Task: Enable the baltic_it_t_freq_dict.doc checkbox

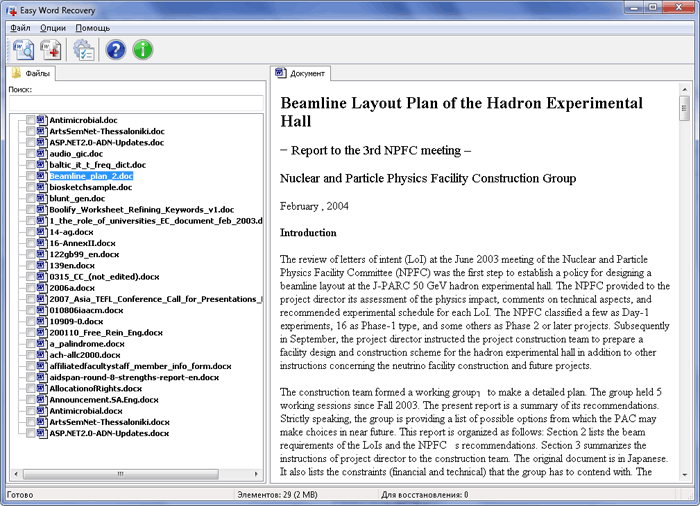Action: click(x=30, y=165)
